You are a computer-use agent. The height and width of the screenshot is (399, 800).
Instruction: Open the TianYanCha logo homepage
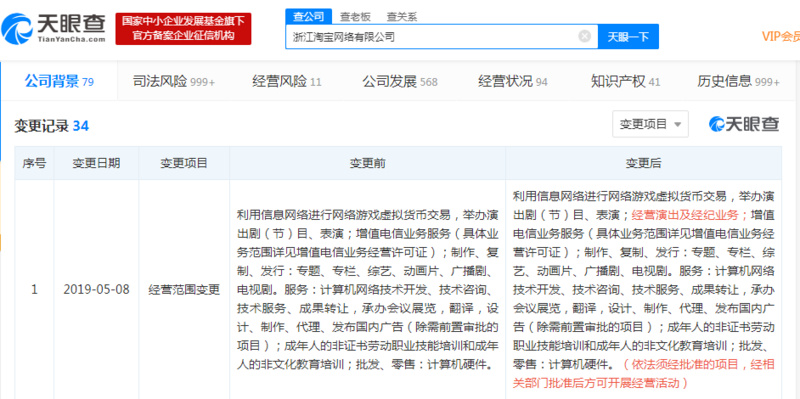point(54,29)
